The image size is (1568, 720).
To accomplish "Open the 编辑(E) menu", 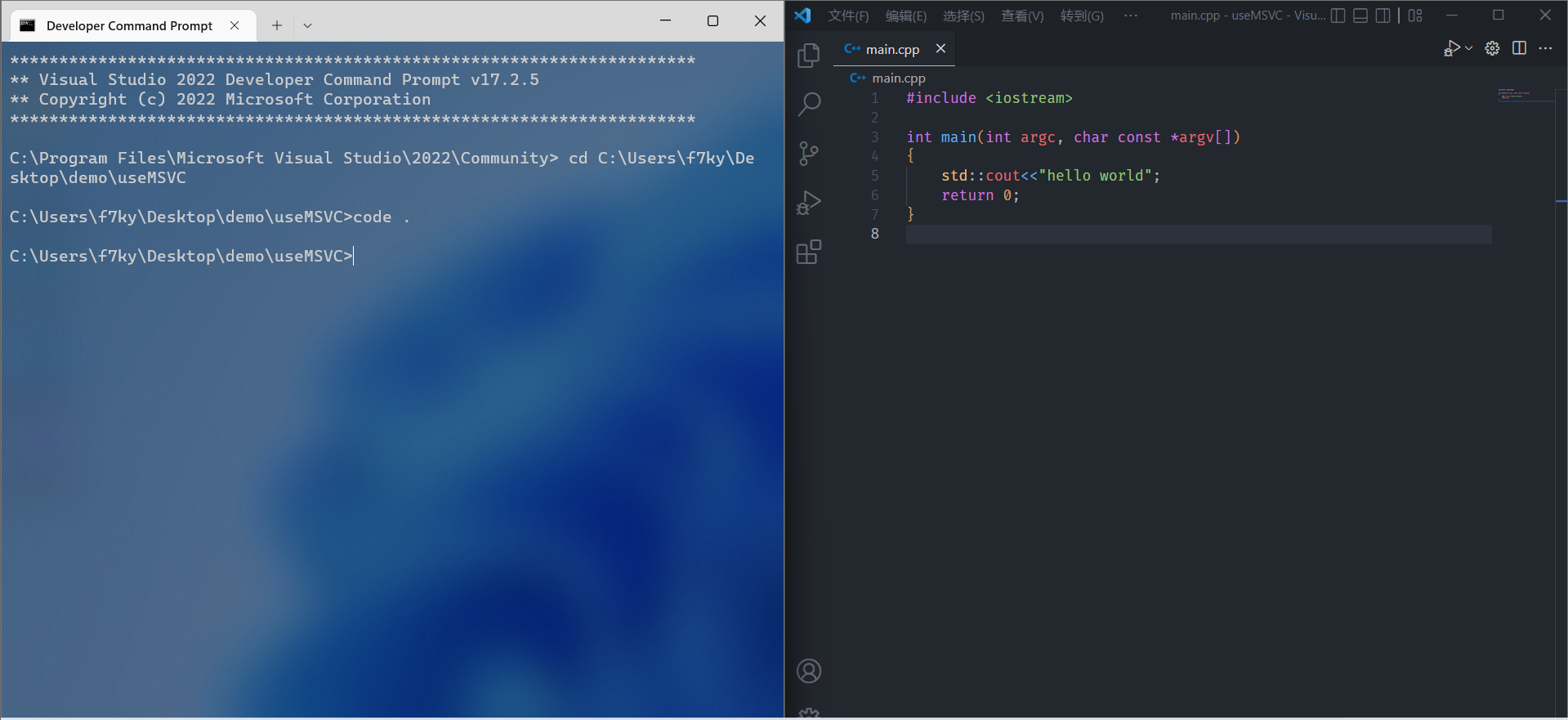I will click(x=906, y=16).
